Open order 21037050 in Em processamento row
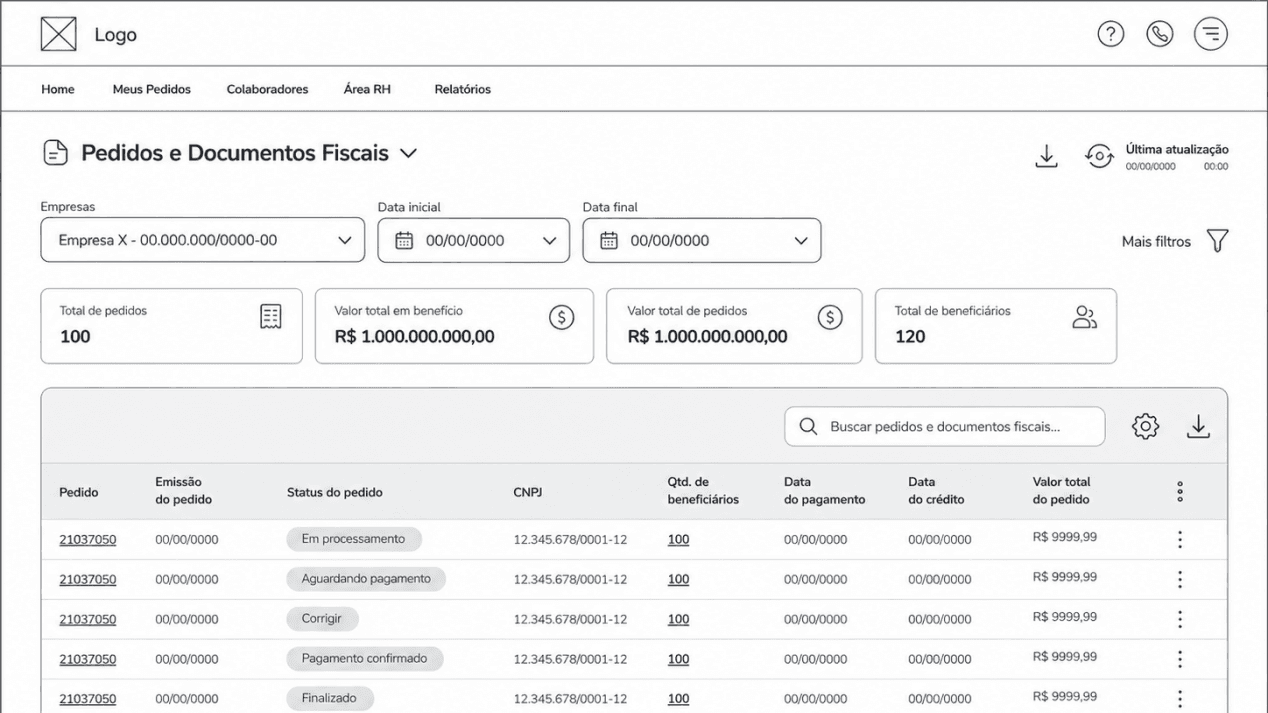 coord(87,540)
